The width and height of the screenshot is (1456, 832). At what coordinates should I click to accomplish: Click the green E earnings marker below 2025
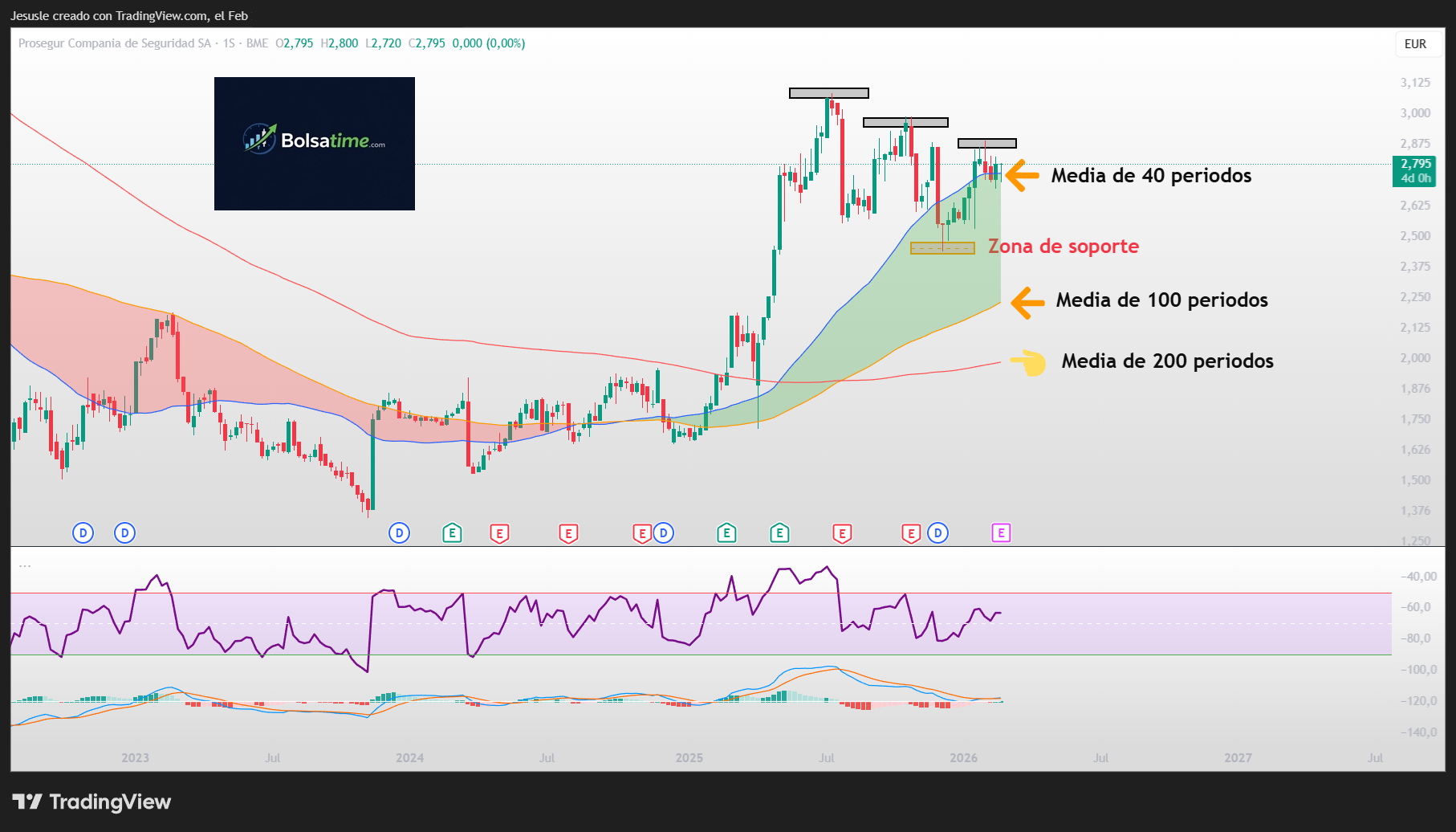727,532
